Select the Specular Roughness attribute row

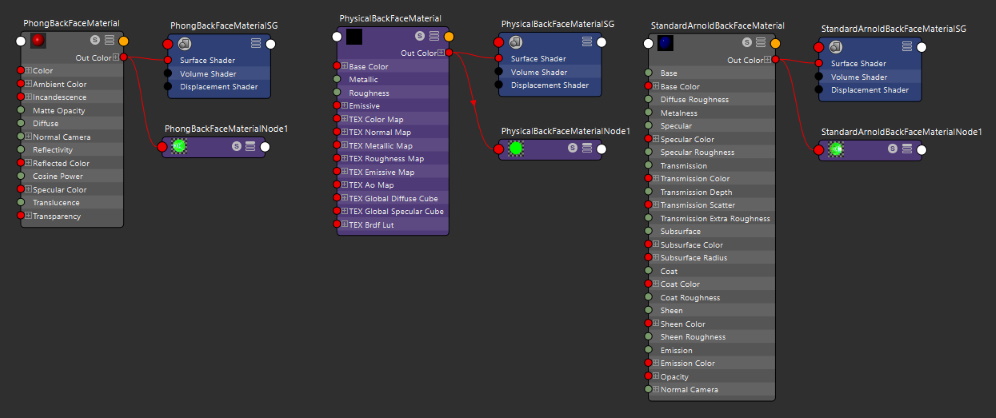(711, 152)
